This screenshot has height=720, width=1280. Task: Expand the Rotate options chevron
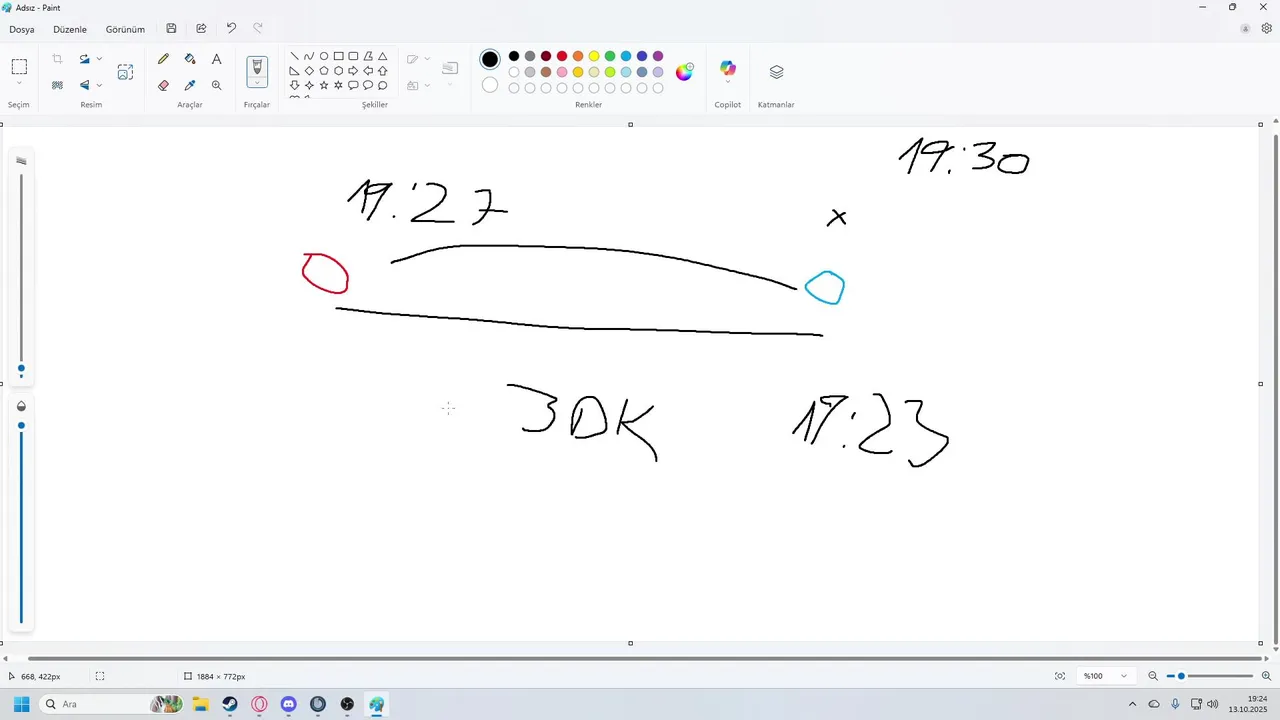pos(99,59)
